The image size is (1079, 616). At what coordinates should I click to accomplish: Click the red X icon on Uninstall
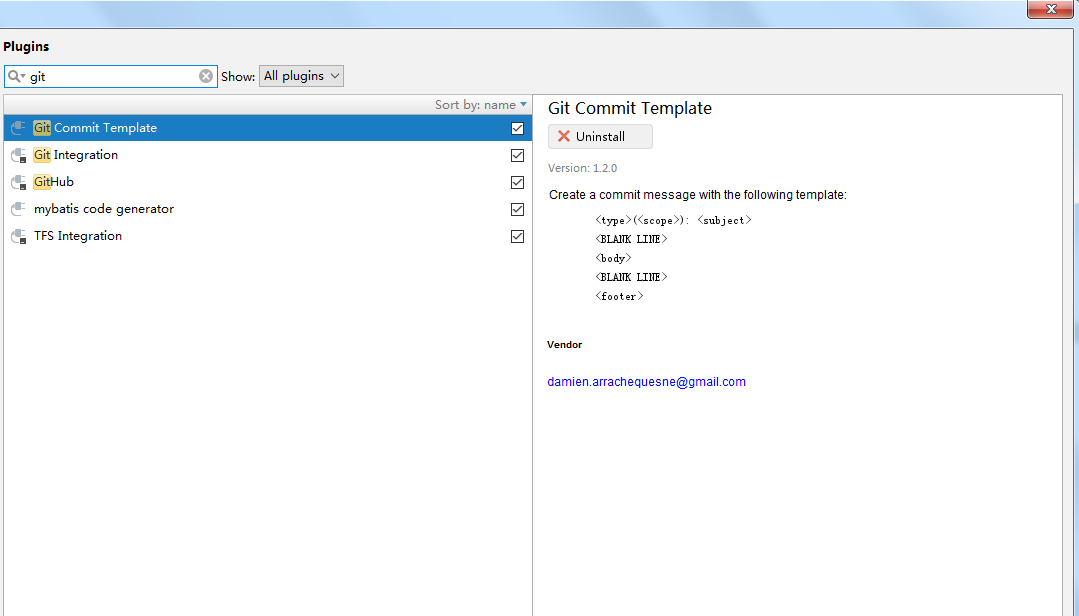click(564, 137)
